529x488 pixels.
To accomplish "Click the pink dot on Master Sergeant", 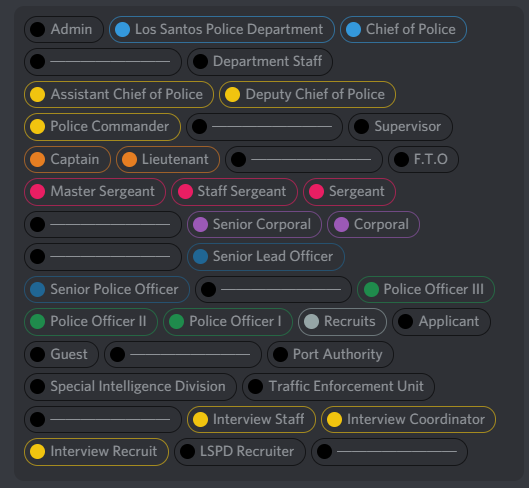I will click(x=37, y=192).
